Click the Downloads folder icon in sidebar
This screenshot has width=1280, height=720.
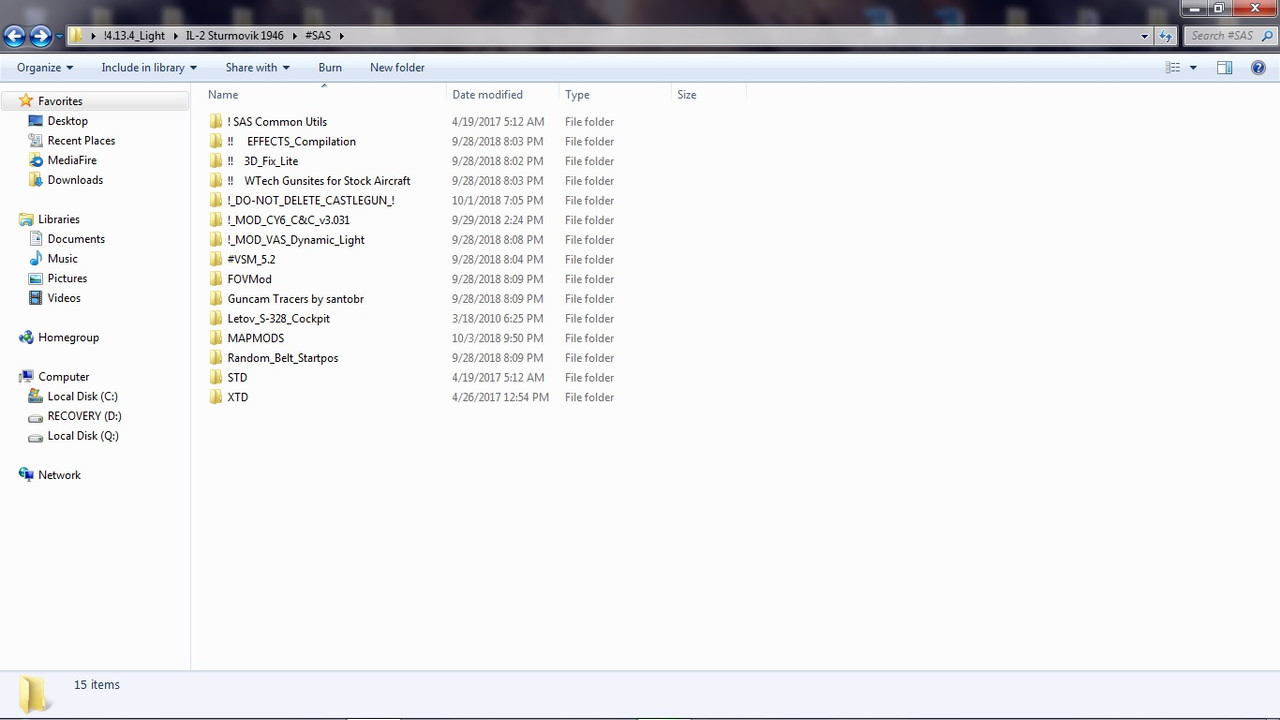tap(35, 180)
